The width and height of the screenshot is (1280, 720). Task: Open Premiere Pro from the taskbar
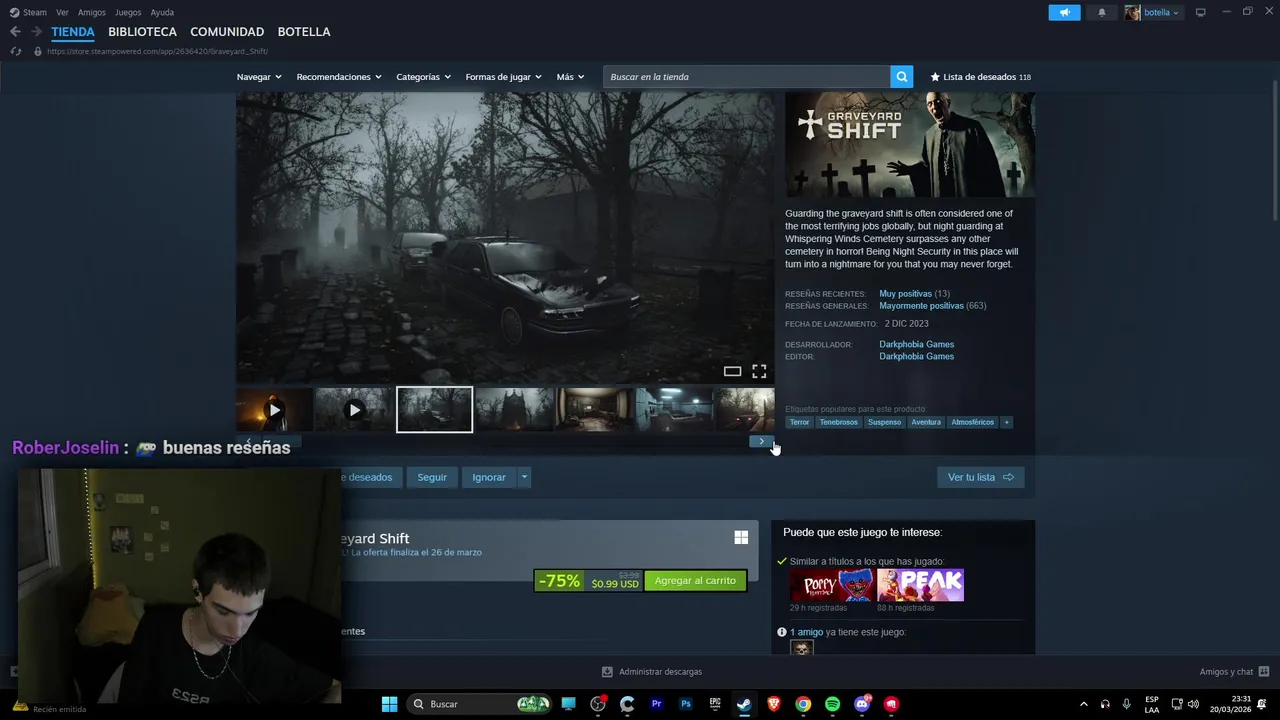tap(656, 704)
